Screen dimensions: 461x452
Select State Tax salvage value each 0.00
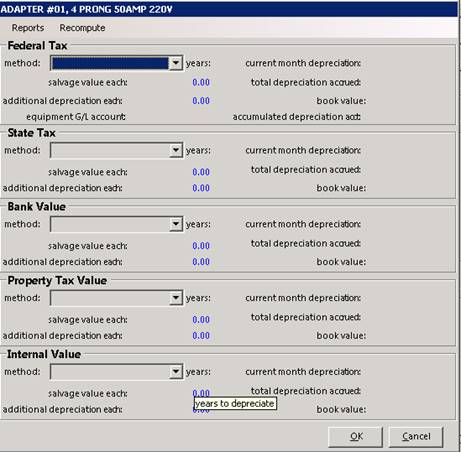(201, 172)
